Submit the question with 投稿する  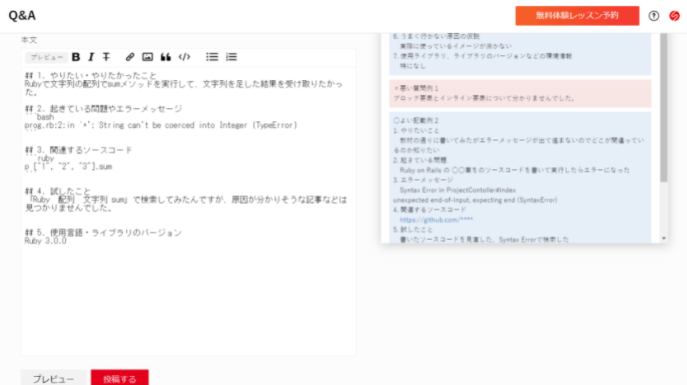pyautogui.click(x=120, y=378)
